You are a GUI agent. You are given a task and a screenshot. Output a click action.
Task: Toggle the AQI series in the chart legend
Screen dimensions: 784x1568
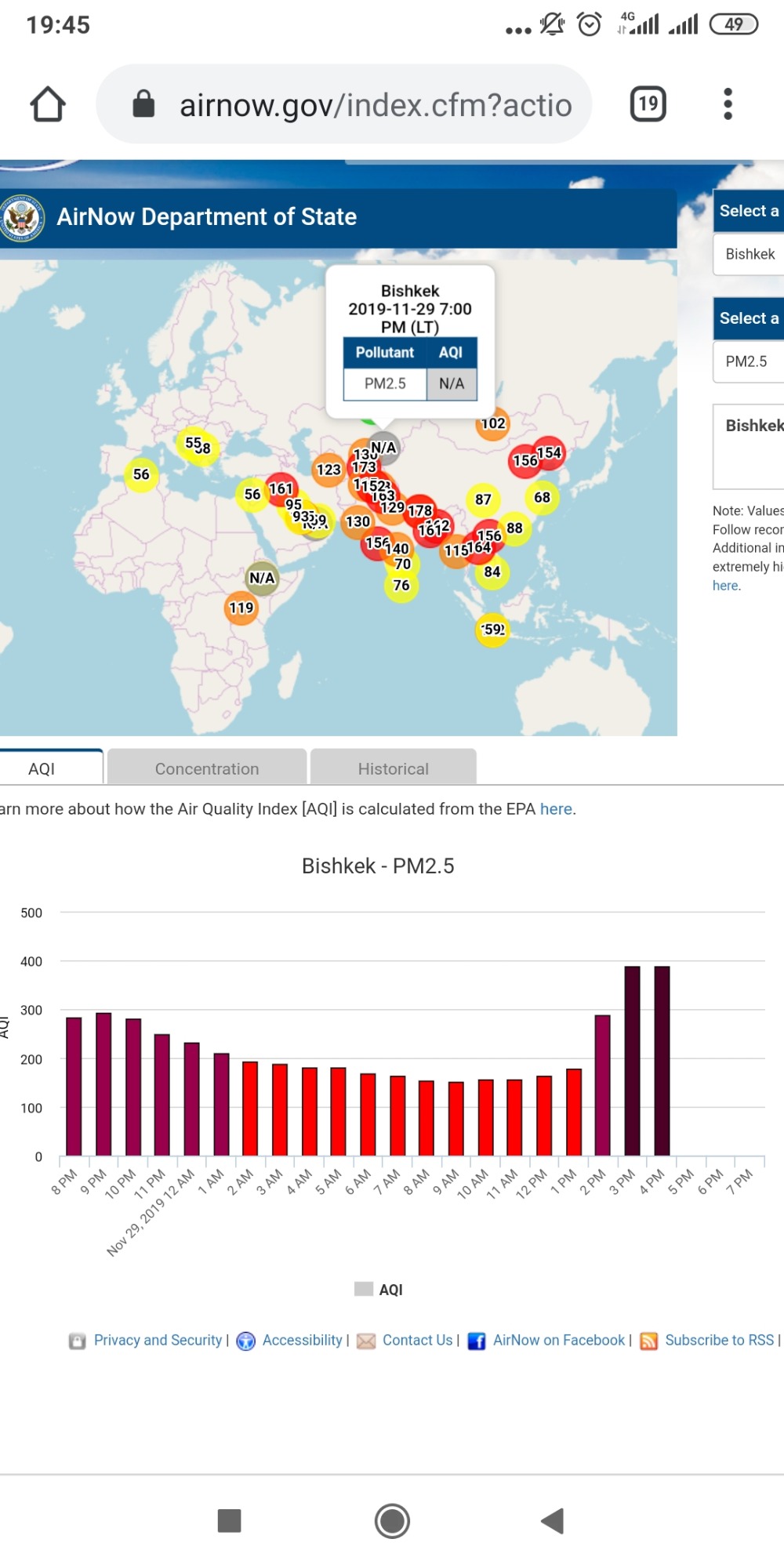coord(379,1290)
